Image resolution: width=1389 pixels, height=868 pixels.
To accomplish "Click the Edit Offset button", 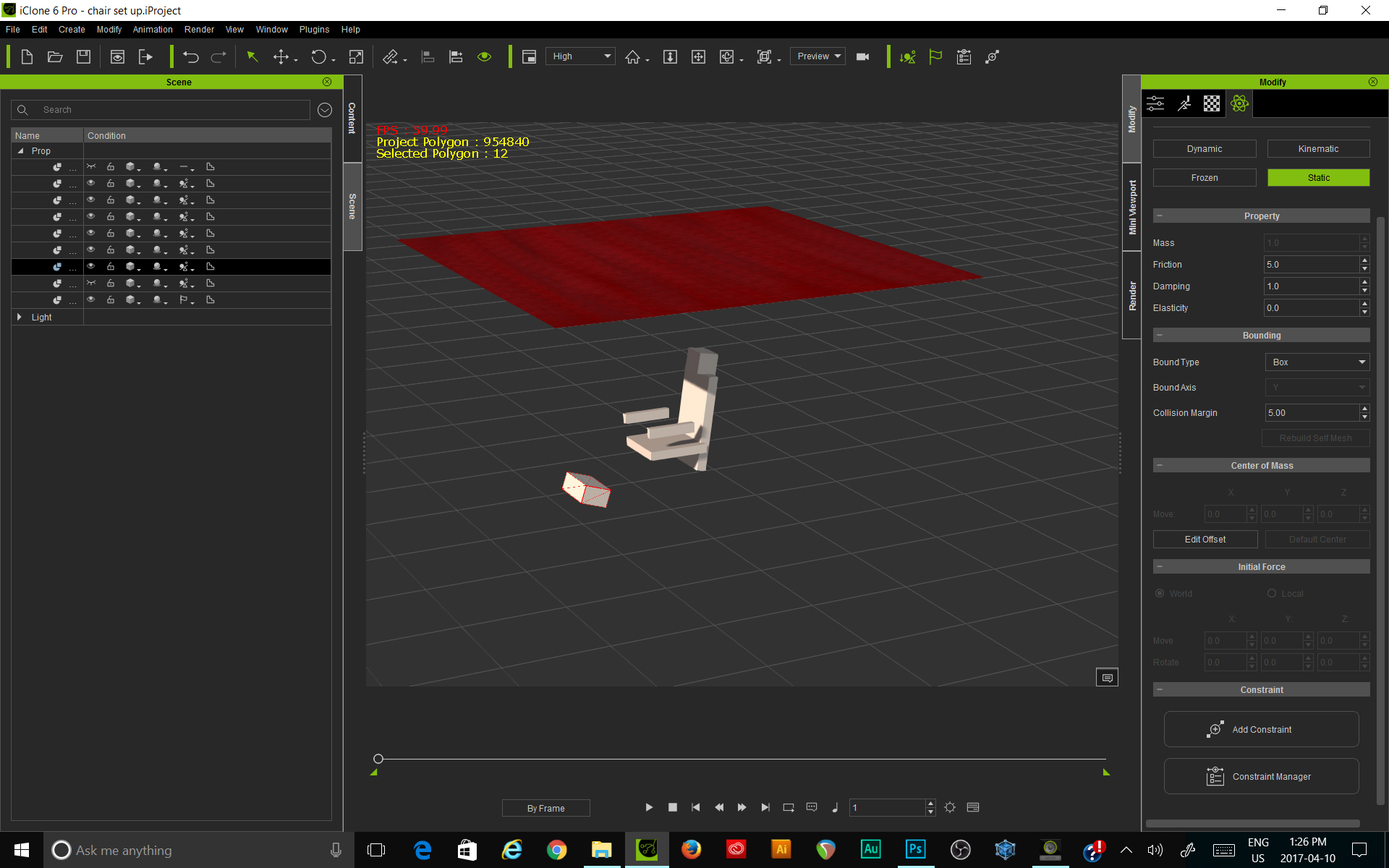I will [1205, 540].
